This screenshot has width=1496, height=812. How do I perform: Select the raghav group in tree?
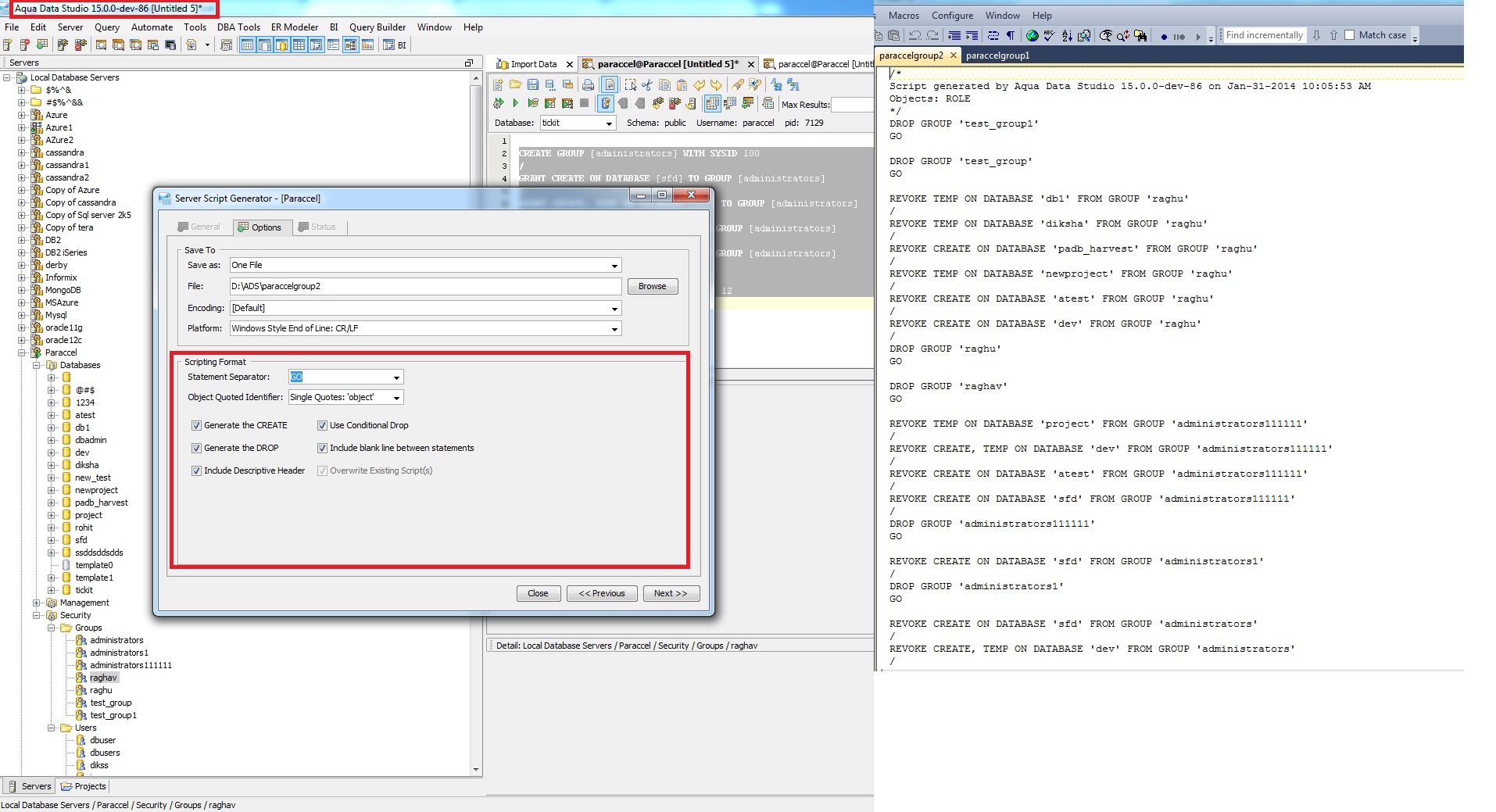tap(103, 678)
